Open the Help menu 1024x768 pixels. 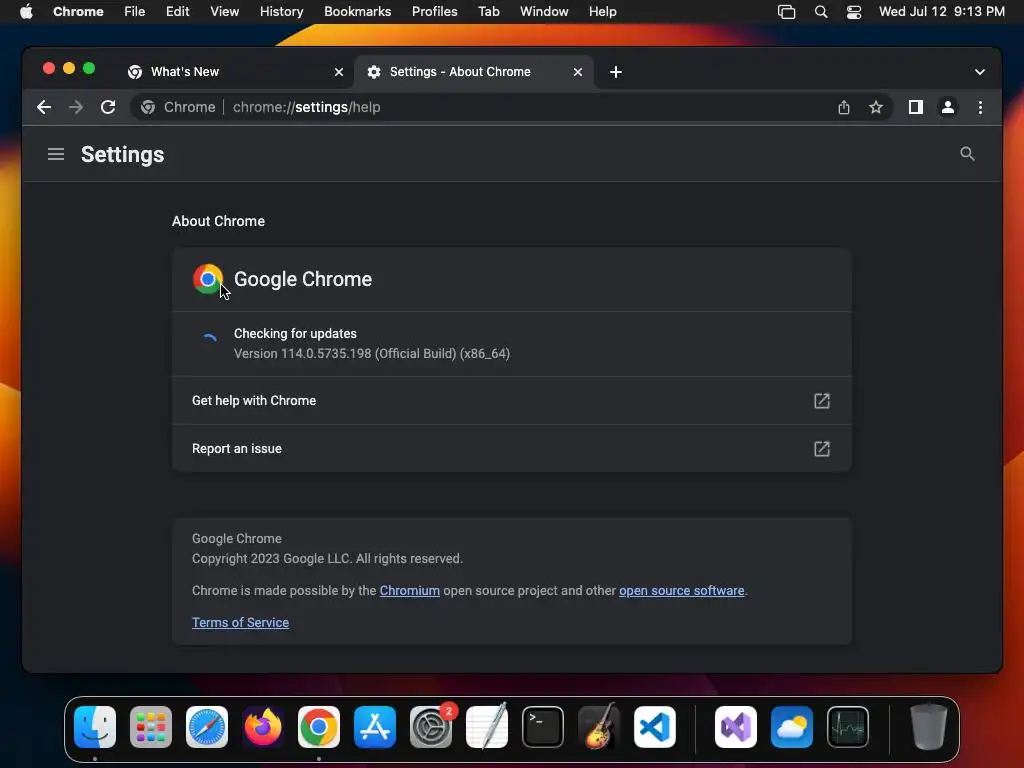602,12
